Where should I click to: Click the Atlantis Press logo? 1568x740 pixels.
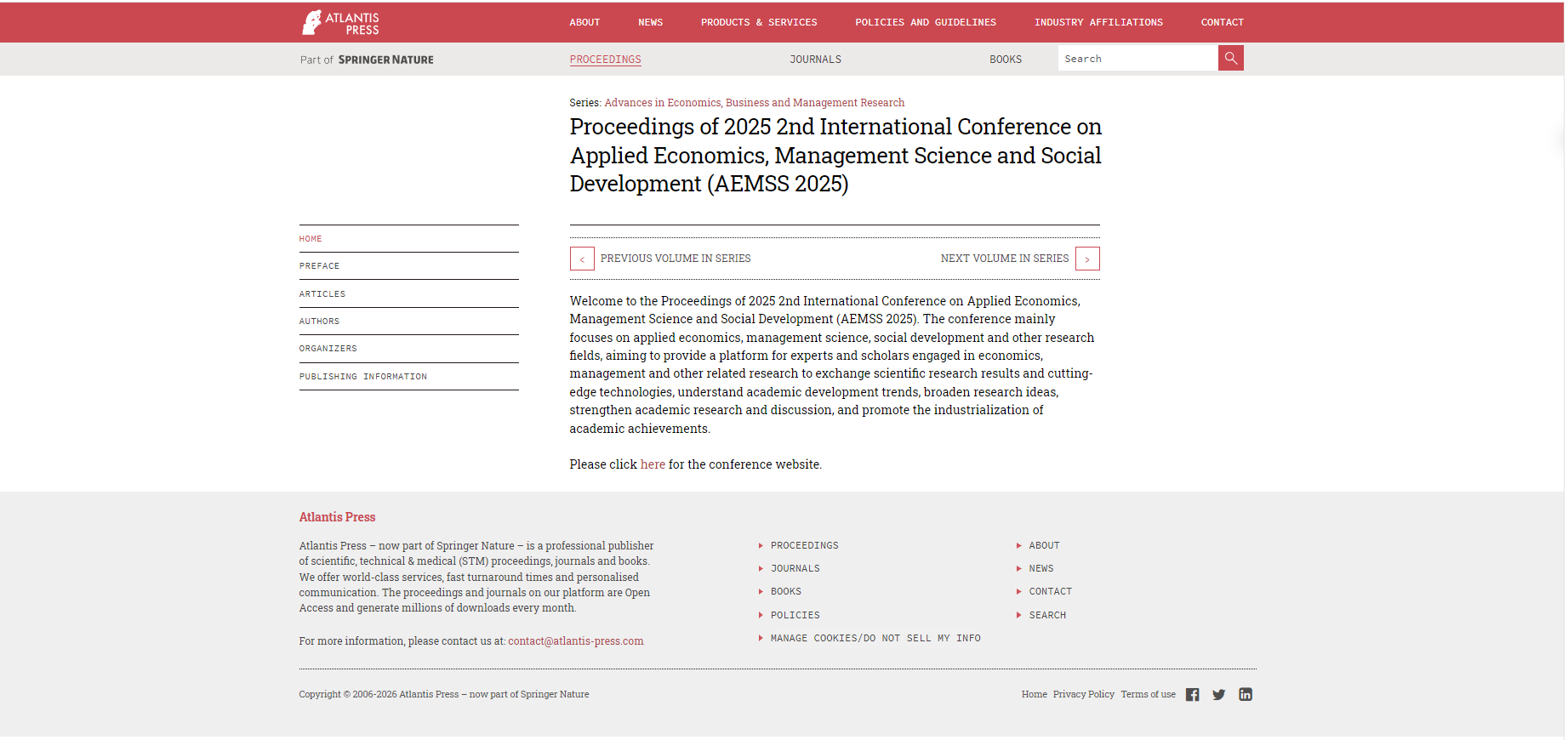[x=340, y=22]
